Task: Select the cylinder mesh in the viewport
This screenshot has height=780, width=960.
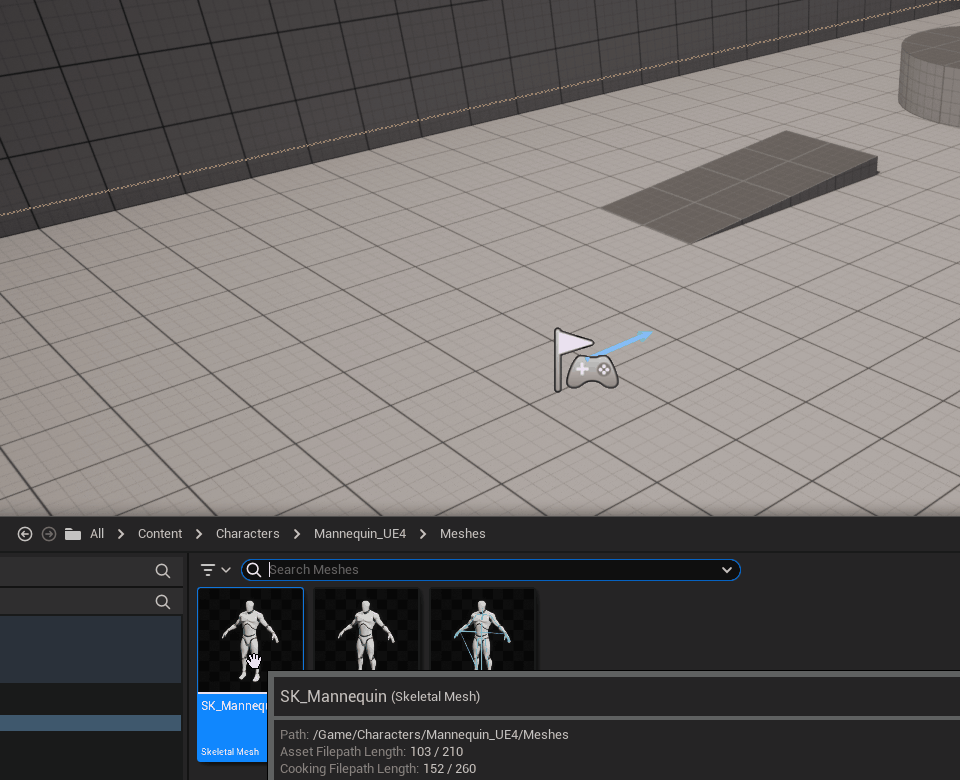Action: coord(929,77)
